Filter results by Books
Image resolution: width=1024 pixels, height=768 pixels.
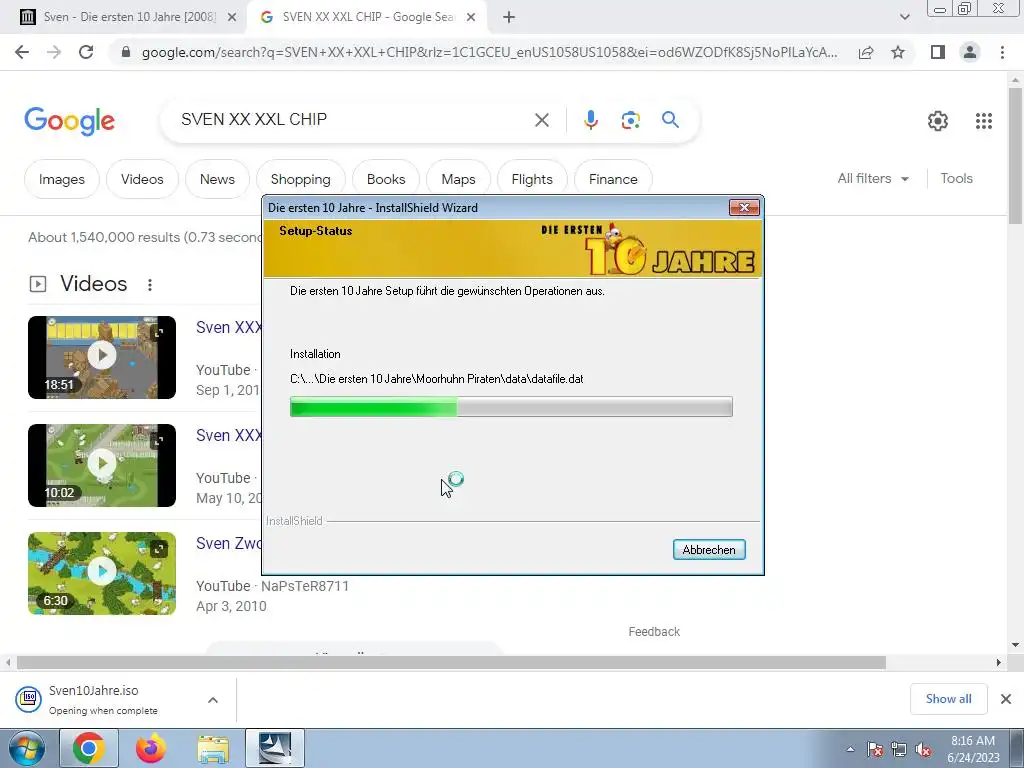coord(386,179)
